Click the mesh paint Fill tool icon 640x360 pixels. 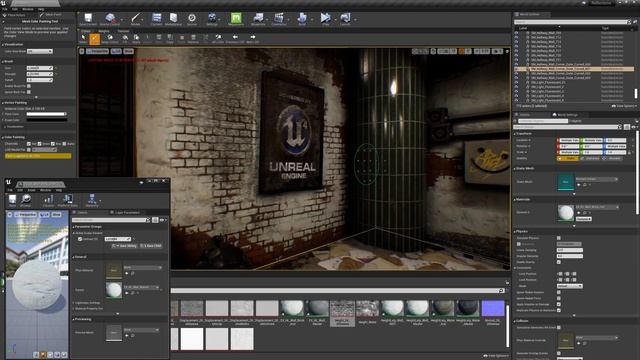[x=125, y=38]
